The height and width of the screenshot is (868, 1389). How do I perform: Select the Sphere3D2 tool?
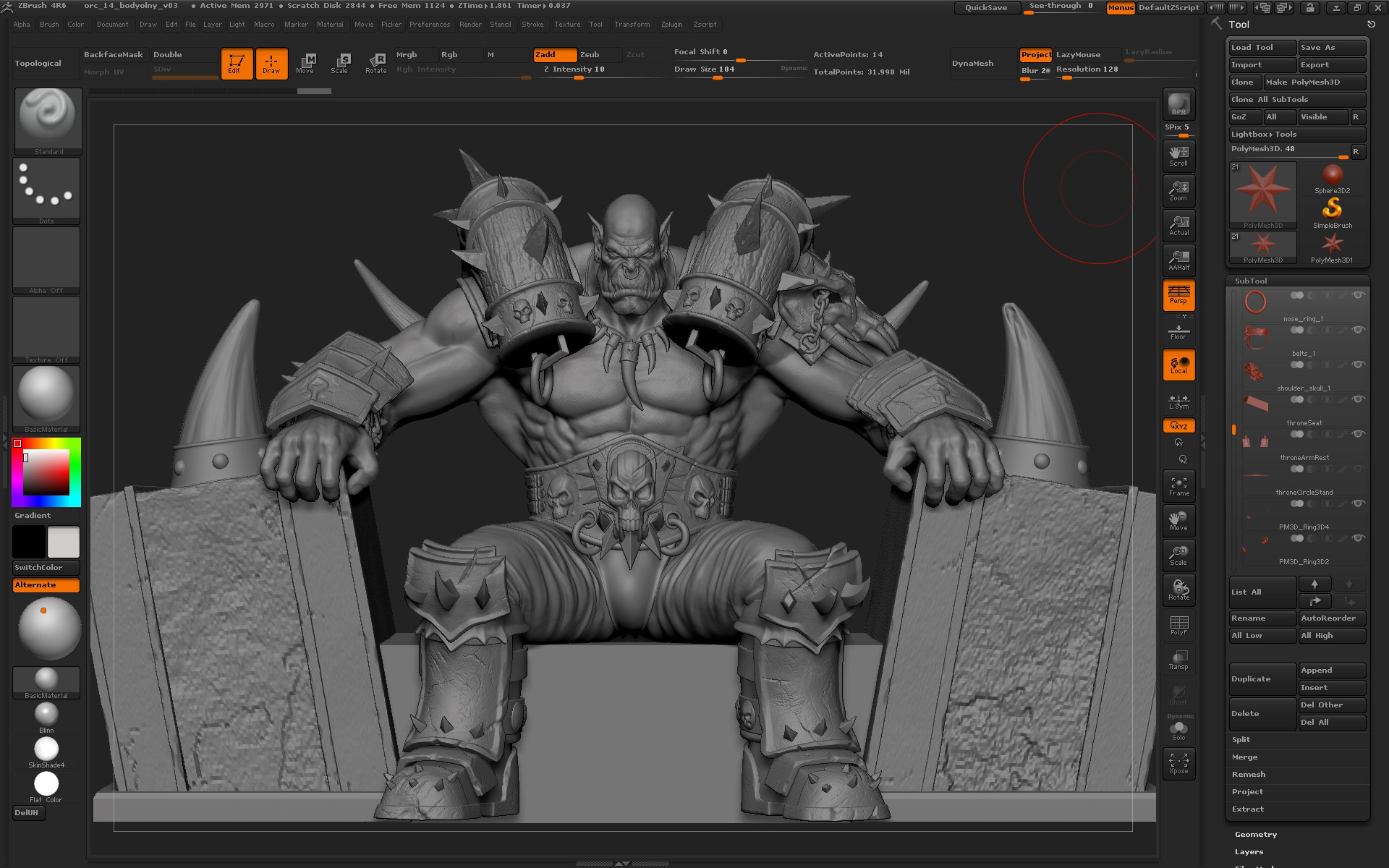1332,179
